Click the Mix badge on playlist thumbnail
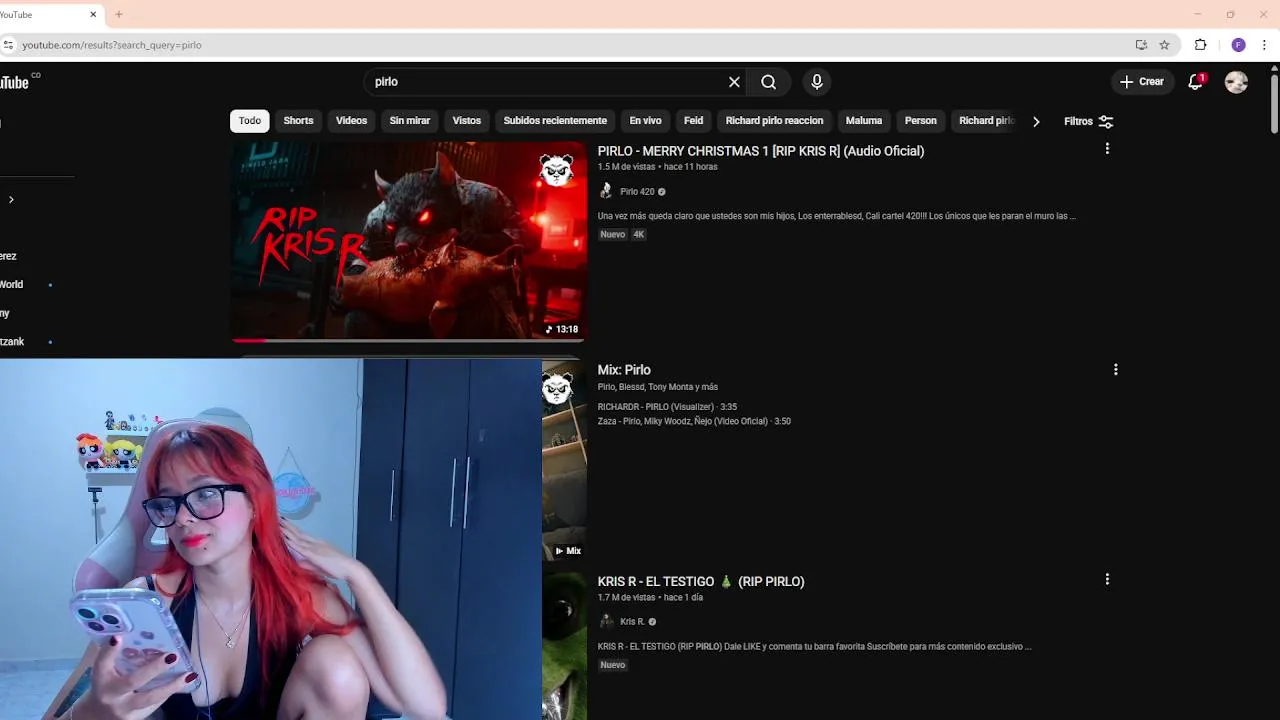Viewport: 1280px width, 720px height. pyautogui.click(x=567, y=551)
